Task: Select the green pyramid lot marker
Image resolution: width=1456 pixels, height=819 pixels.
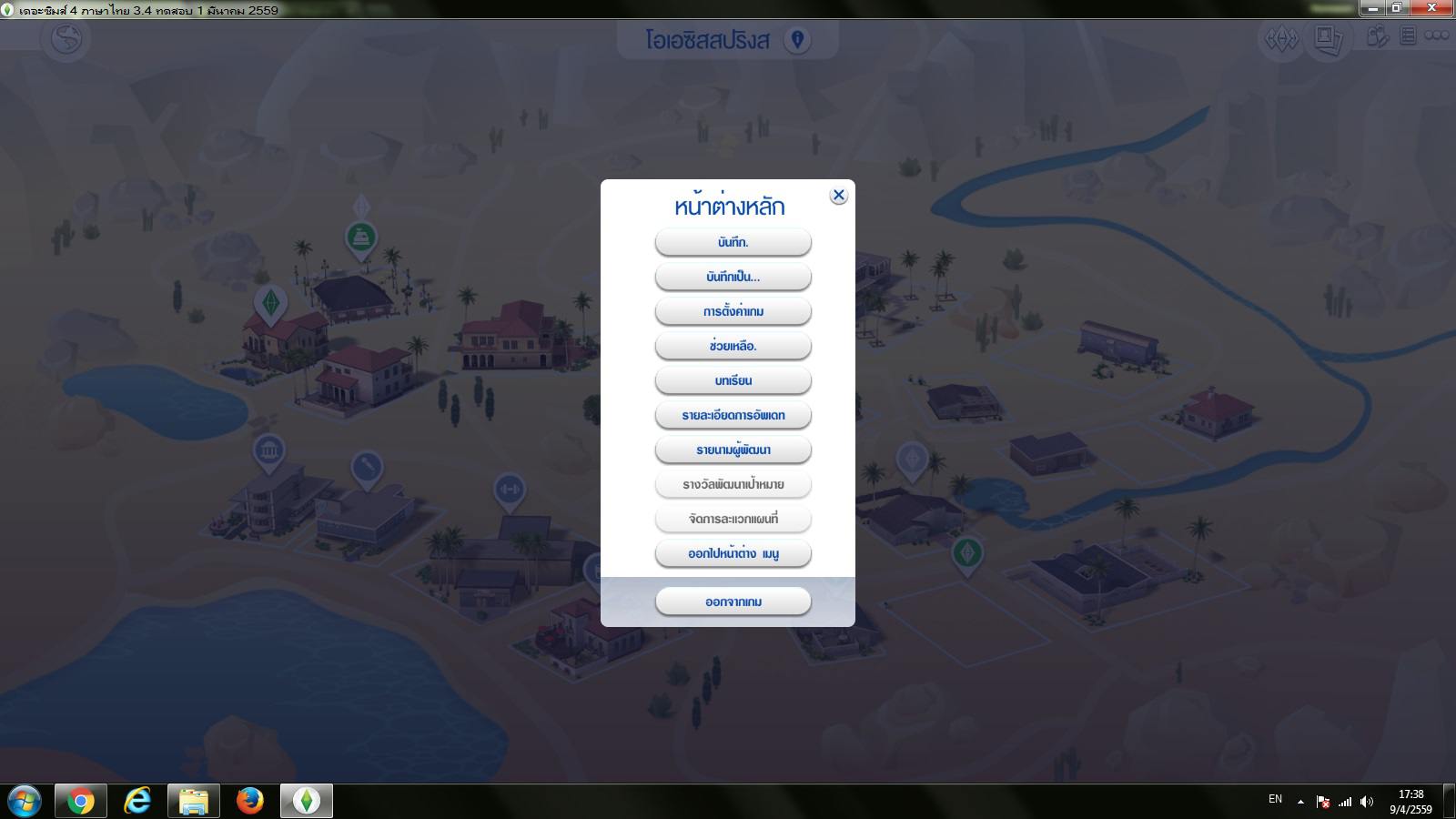Action: coord(361,239)
